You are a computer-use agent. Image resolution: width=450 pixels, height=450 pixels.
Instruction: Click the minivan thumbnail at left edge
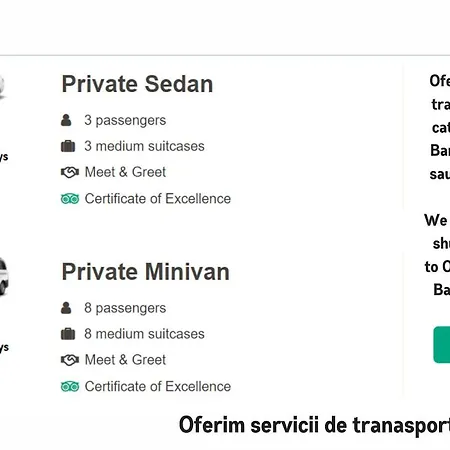tap(4, 277)
